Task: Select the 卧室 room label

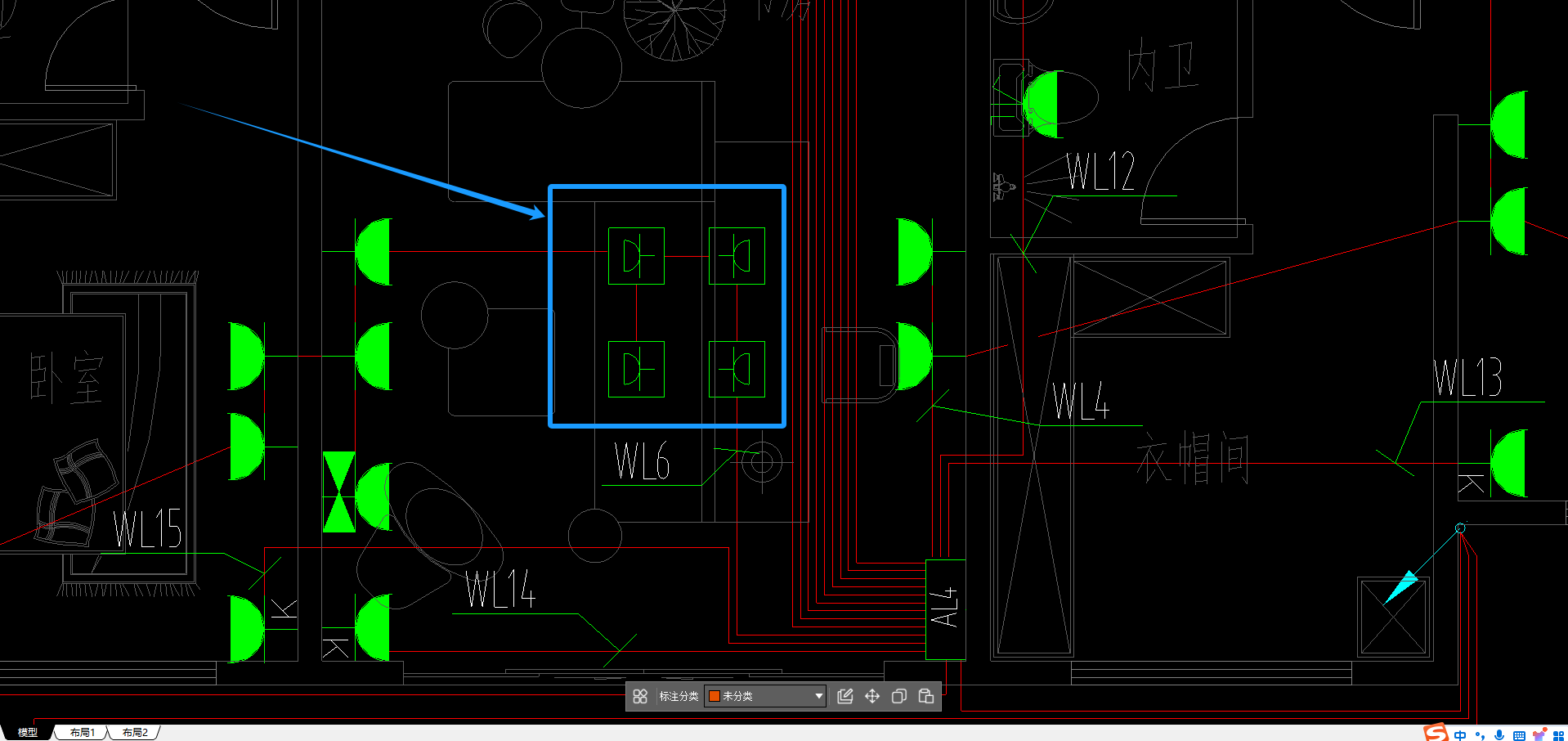Action: click(x=66, y=378)
